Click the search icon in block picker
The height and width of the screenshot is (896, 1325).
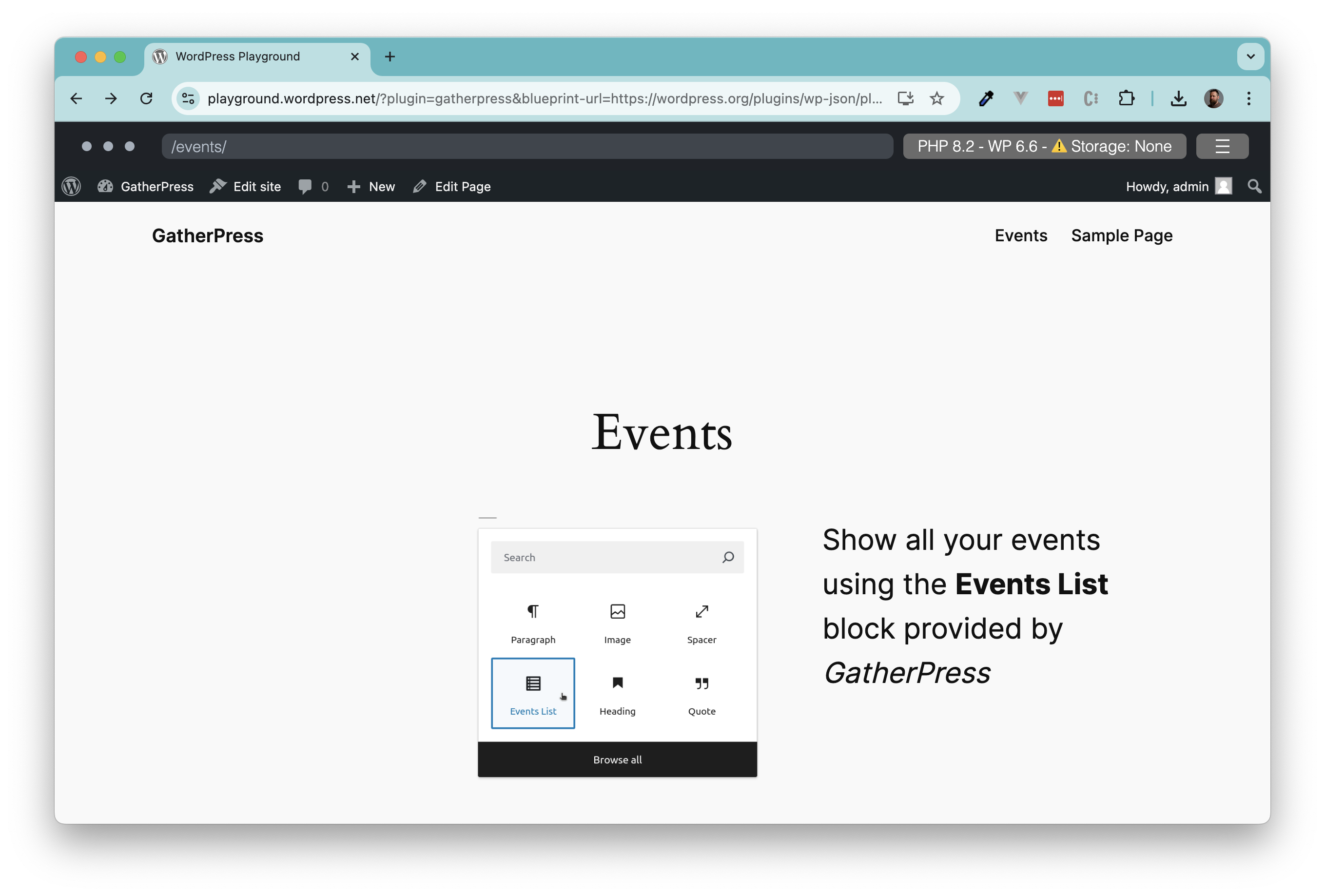[728, 557]
